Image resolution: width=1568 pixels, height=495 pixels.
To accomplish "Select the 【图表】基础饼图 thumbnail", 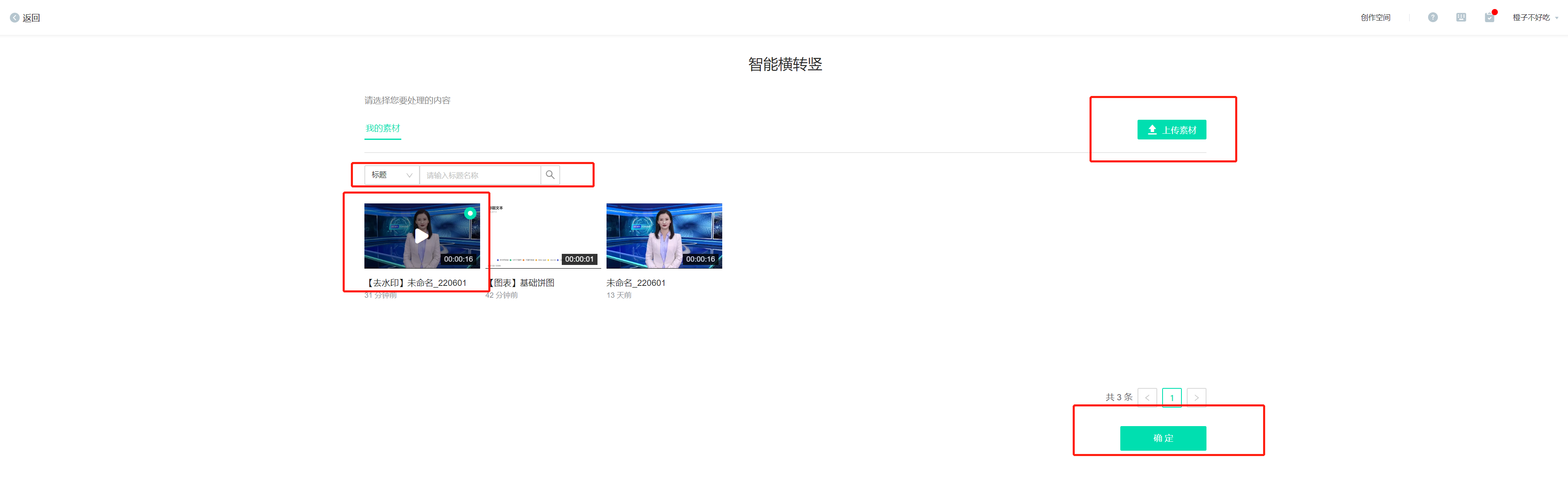I will click(x=543, y=236).
